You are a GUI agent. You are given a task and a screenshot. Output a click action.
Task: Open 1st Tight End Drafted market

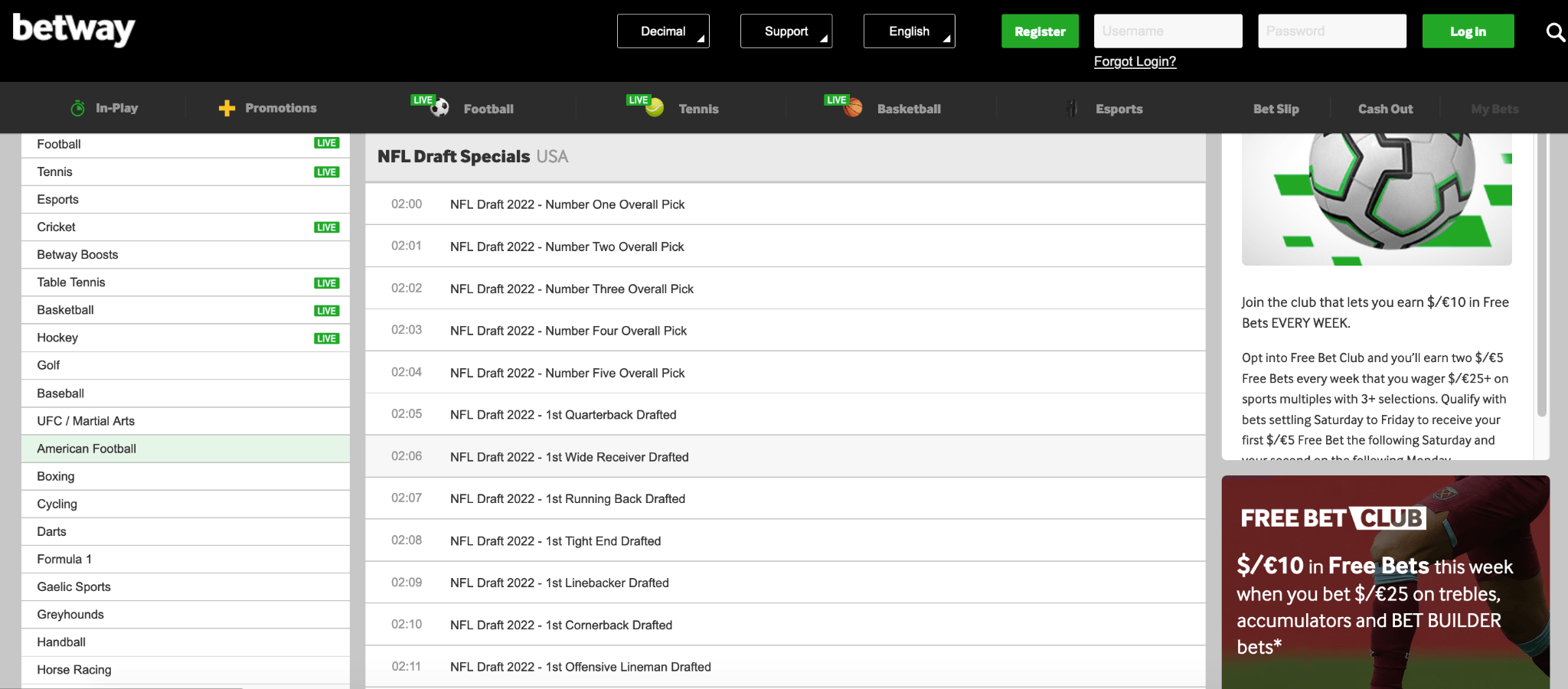tap(785, 541)
